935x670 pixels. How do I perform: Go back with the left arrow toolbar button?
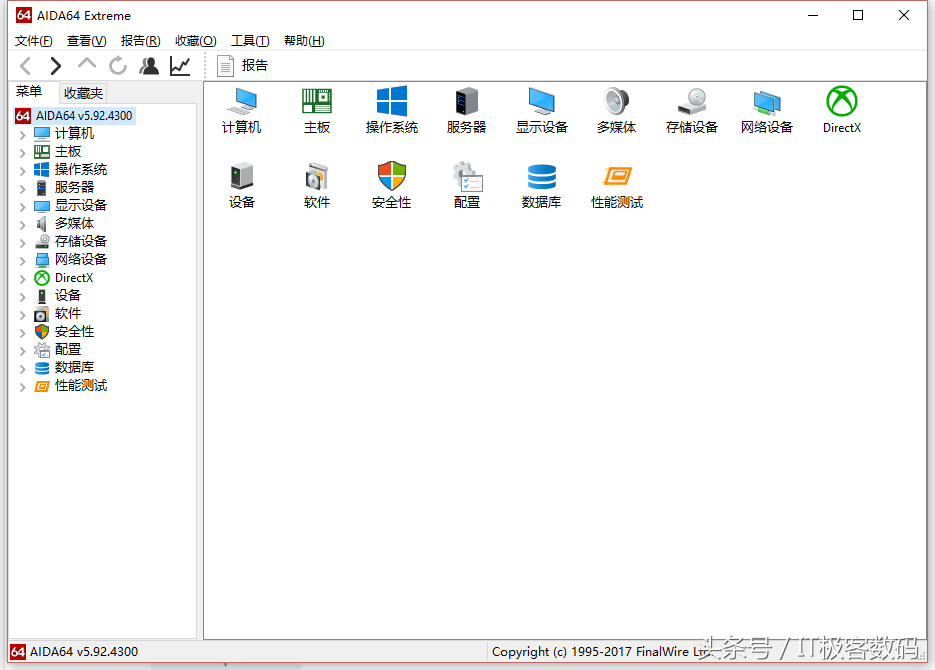(26, 66)
